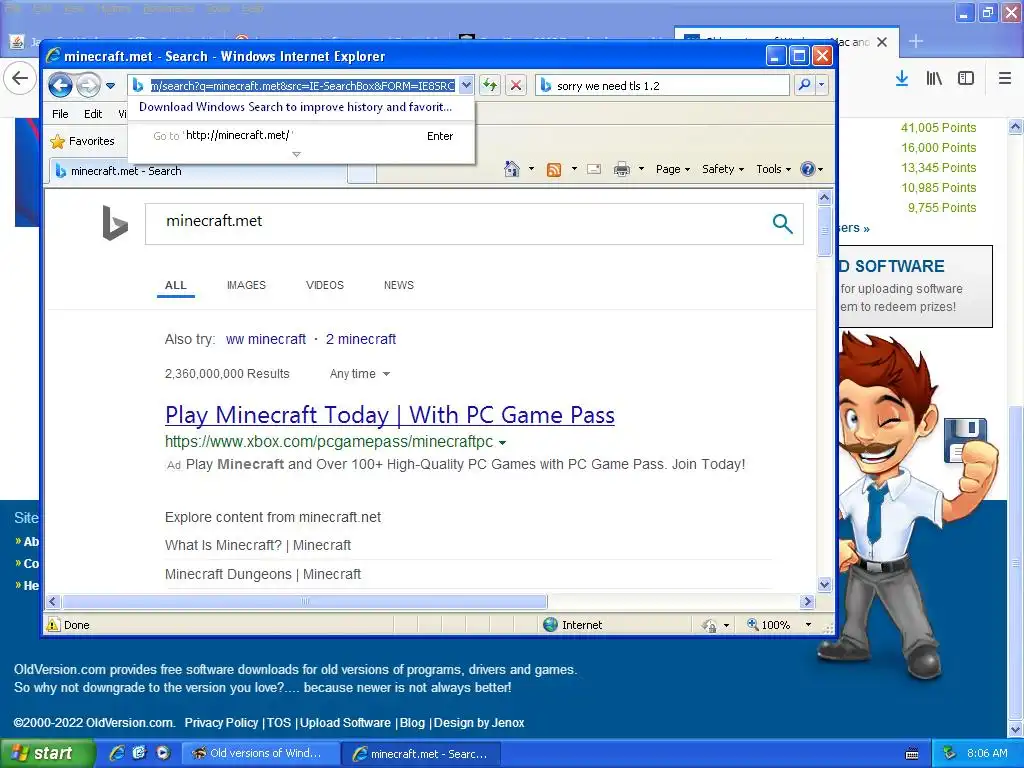Switch to the VIDEOS results tab

pos(325,285)
